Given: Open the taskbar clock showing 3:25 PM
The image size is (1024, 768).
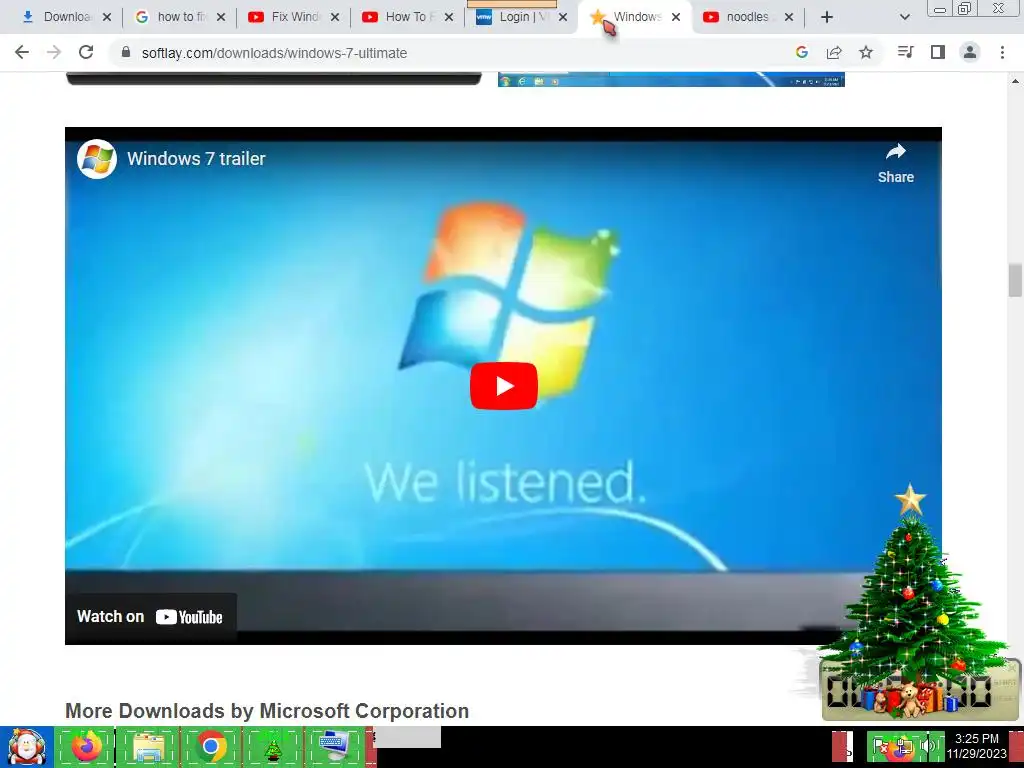Looking at the screenshot, I should click(976, 746).
